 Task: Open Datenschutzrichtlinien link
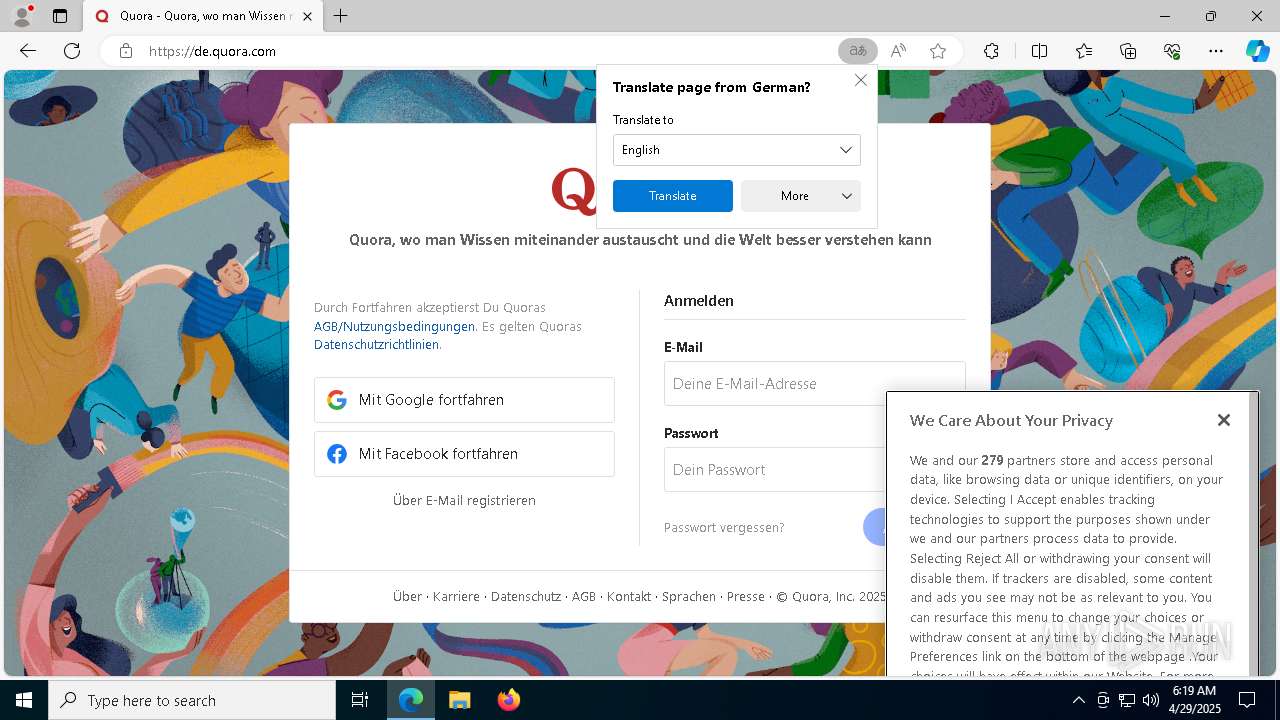pos(376,345)
